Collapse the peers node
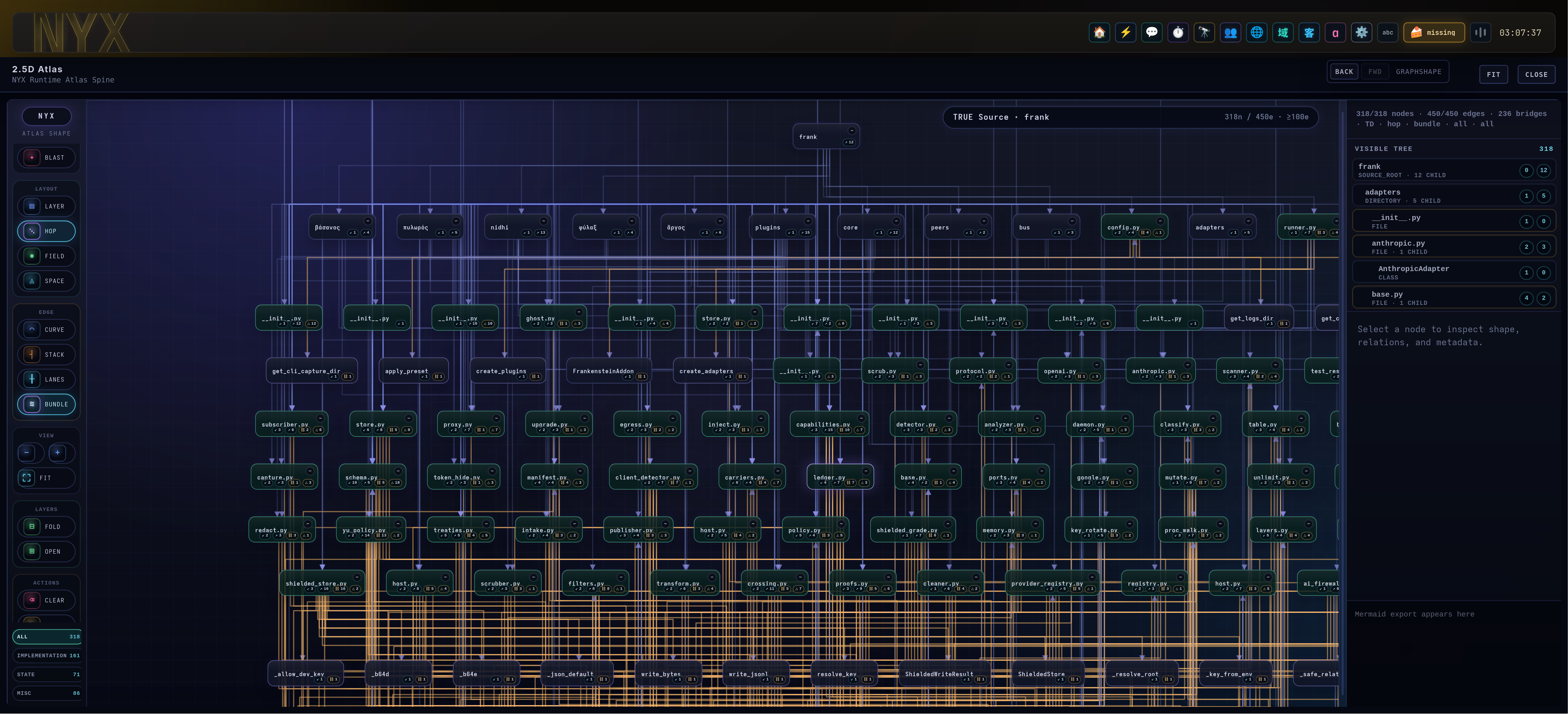Screen dimensions: 1568x714 click(984, 221)
